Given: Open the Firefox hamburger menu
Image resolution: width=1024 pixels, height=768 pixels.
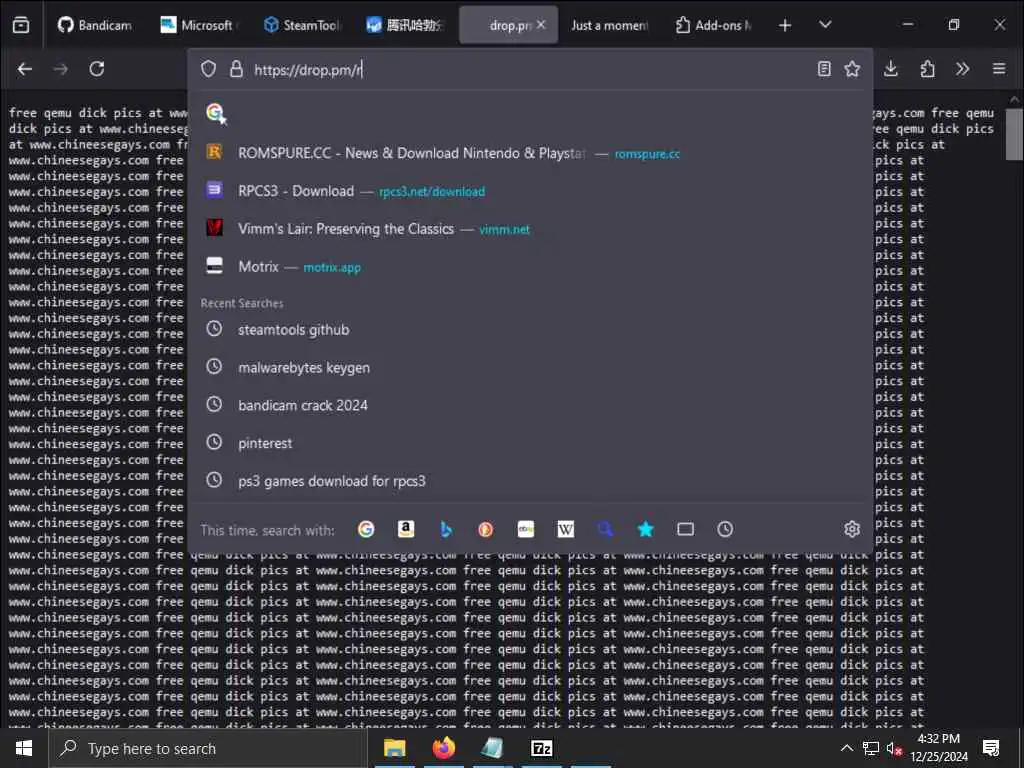Looking at the screenshot, I should (x=999, y=69).
